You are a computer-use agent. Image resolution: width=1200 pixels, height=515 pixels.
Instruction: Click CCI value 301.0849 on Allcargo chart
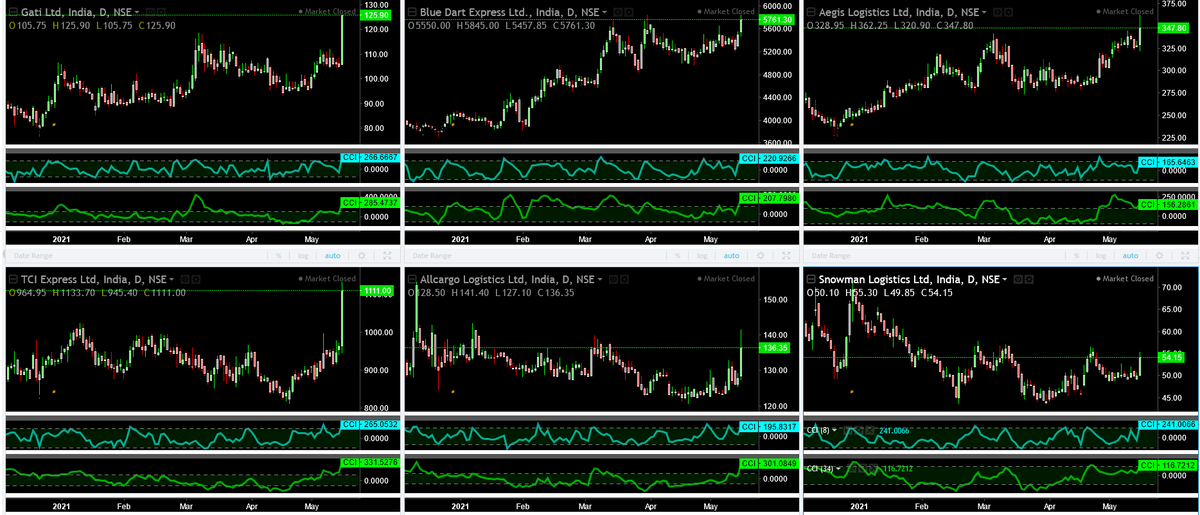(x=779, y=462)
